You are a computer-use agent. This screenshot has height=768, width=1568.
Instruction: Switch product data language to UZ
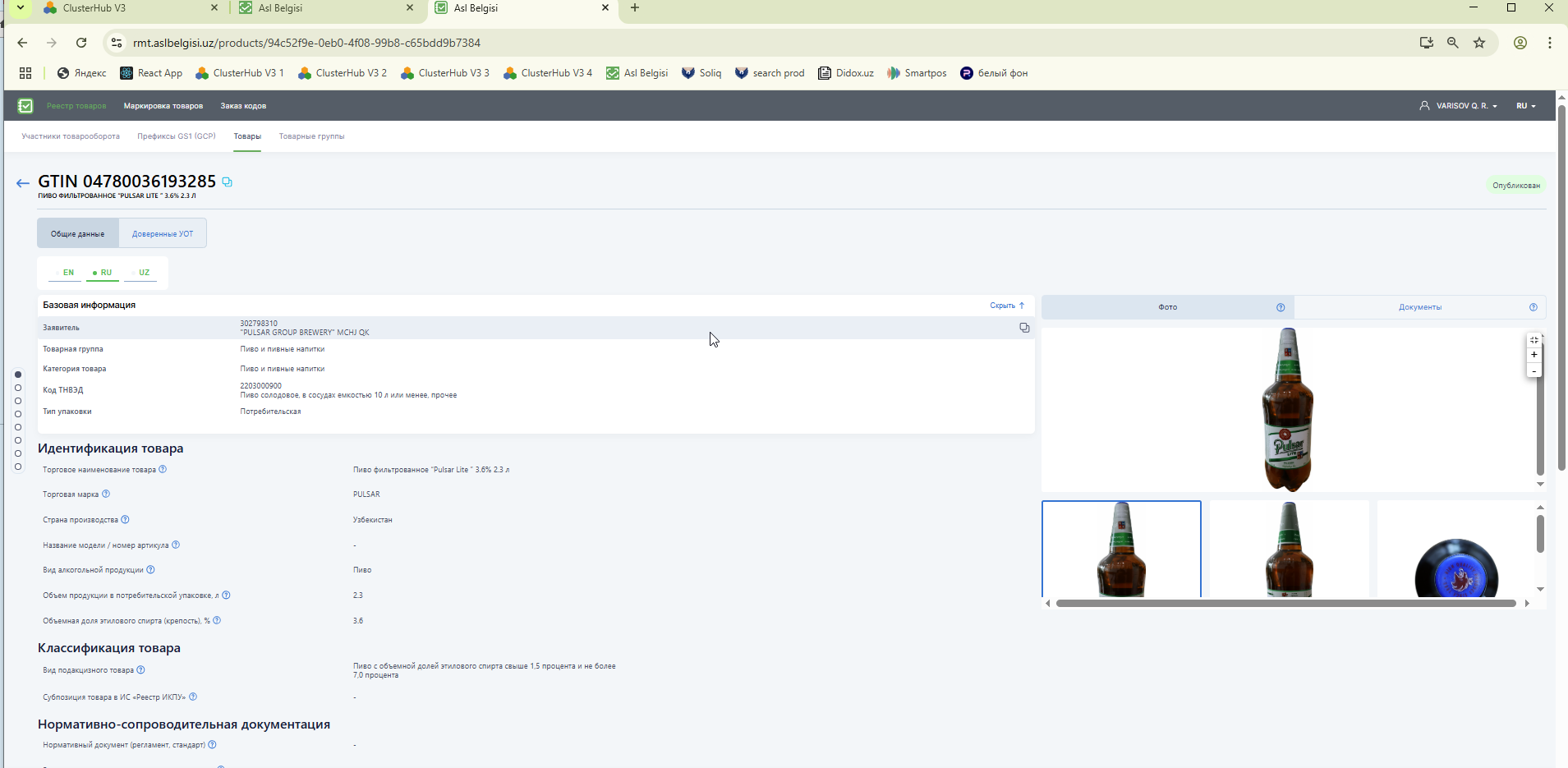click(x=141, y=273)
